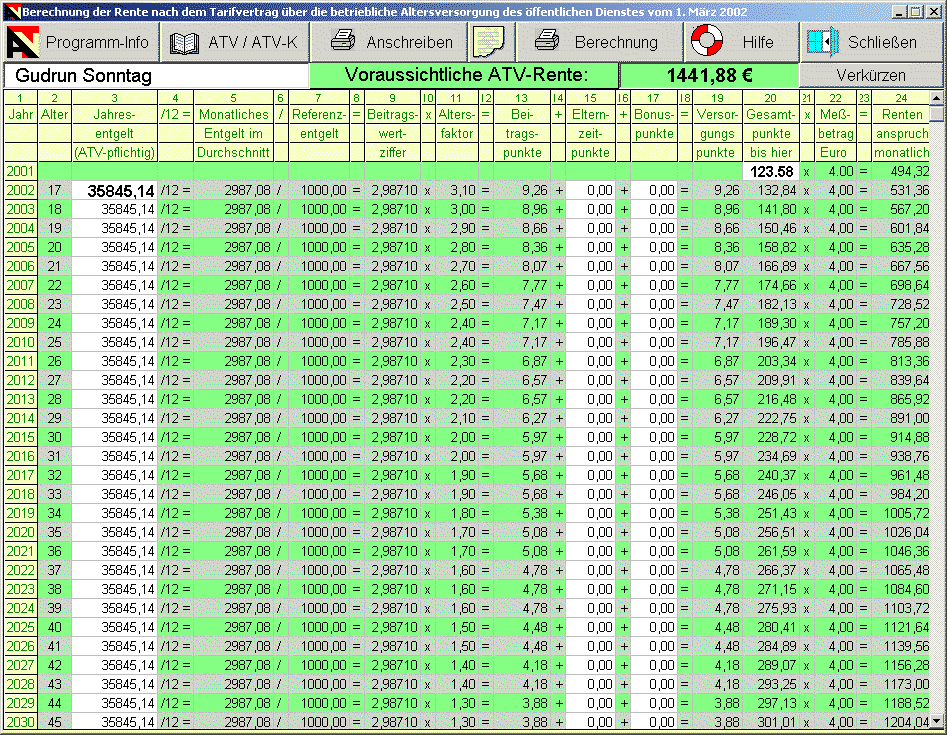The width and height of the screenshot is (947, 735).
Task: Click the age 30 cell
Action: [x=54, y=437]
